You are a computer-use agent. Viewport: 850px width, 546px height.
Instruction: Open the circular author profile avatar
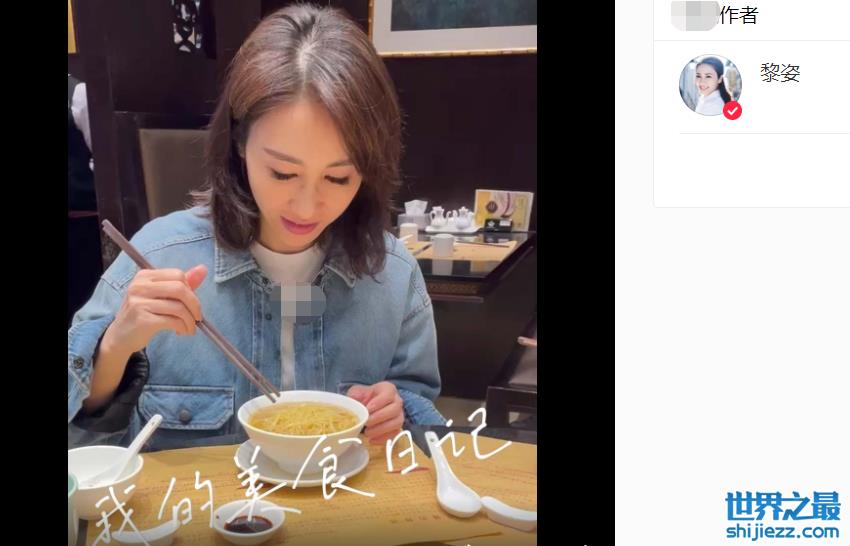click(x=710, y=85)
